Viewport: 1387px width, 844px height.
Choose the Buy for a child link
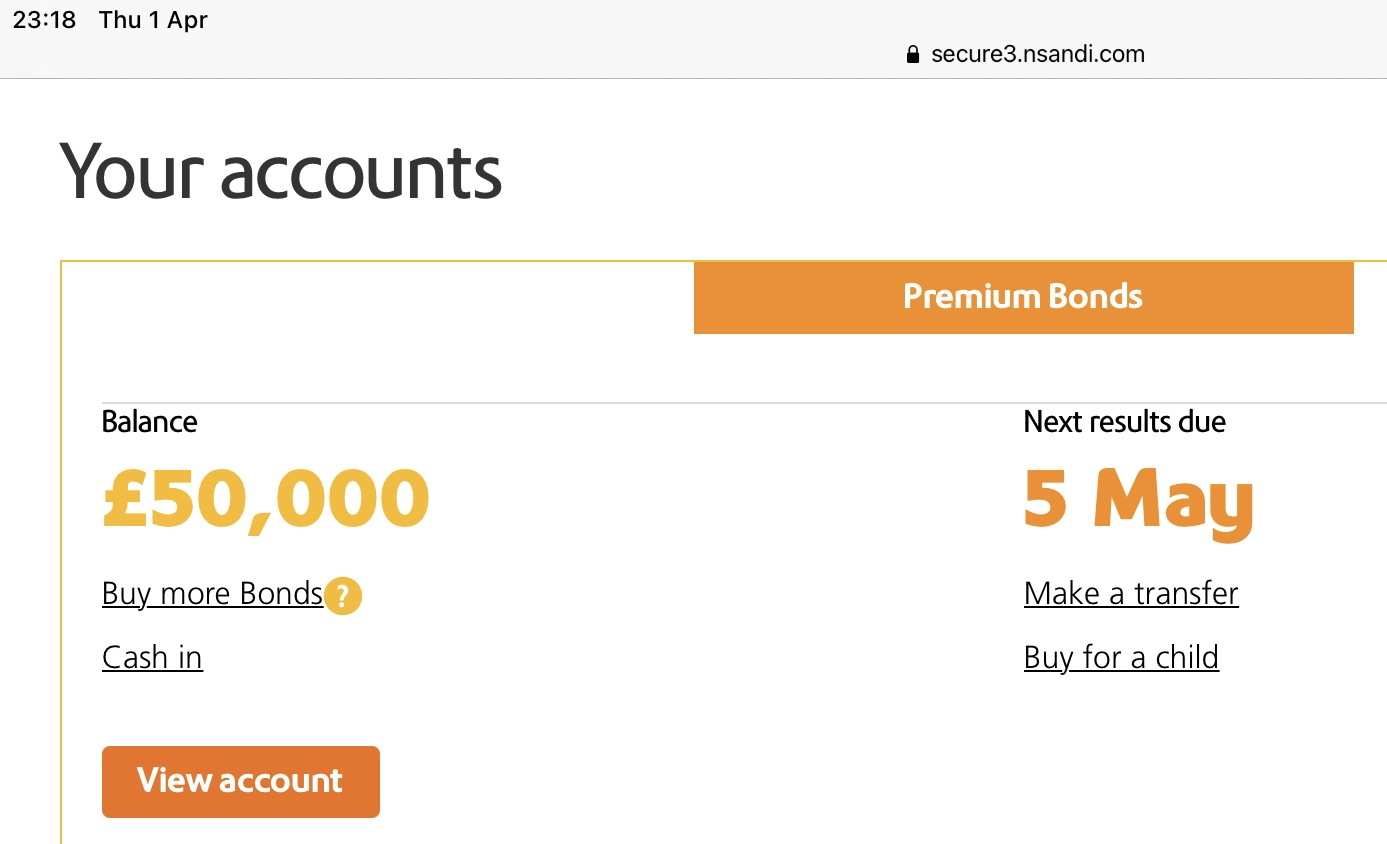click(x=1121, y=658)
